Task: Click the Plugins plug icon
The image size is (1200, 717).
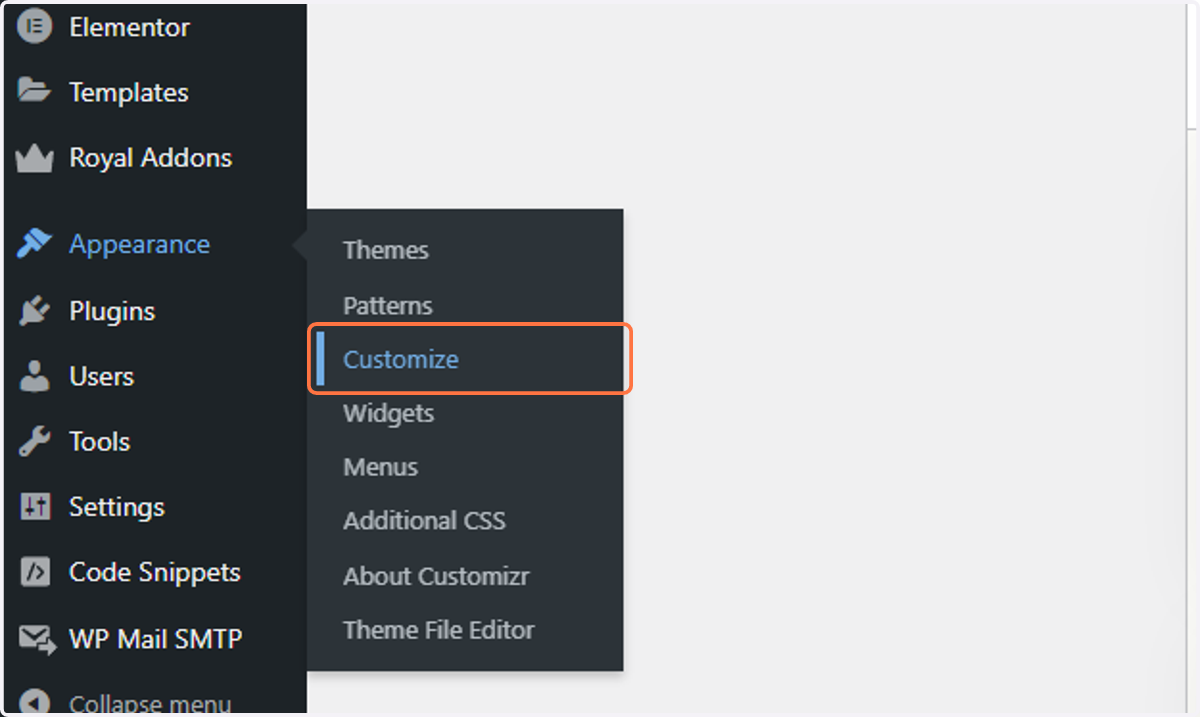Action: click(x=34, y=311)
